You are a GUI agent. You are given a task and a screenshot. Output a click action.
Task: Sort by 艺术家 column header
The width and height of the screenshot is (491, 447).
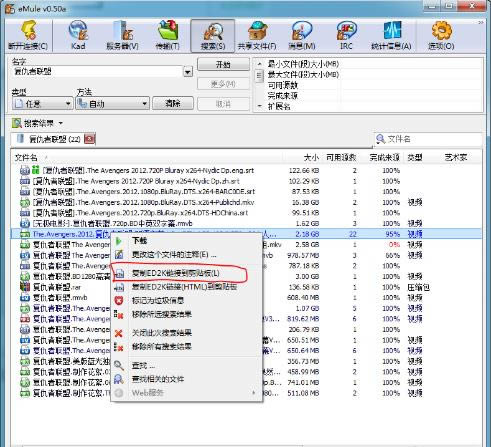click(x=456, y=158)
